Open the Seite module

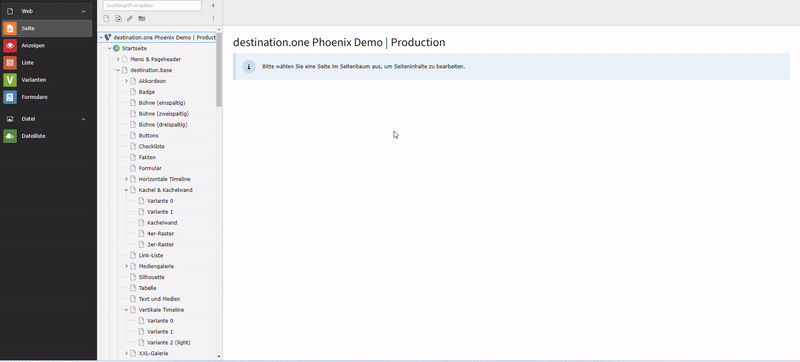[46, 29]
